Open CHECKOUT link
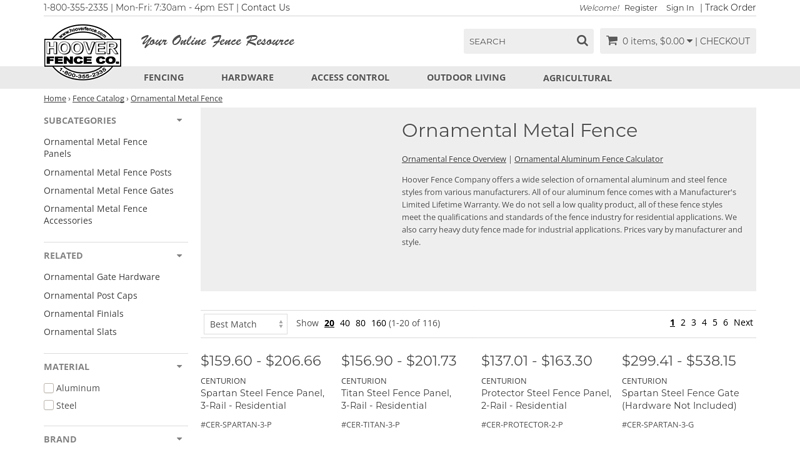Viewport: 800px width, 450px height. point(724,41)
